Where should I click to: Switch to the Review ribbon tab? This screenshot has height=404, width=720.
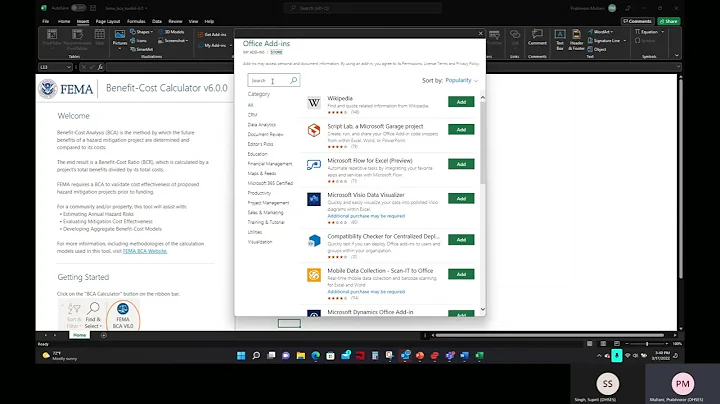pyautogui.click(x=175, y=21)
